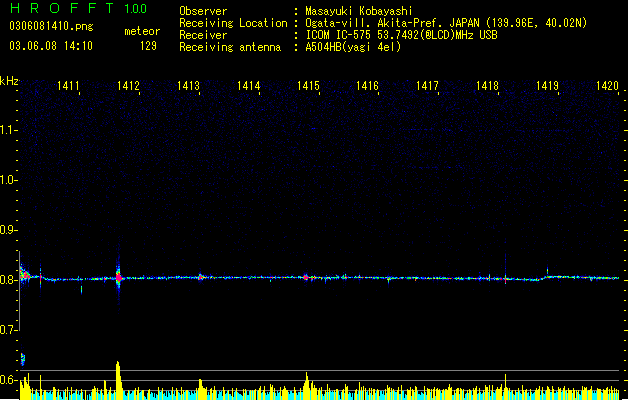Click the 'Receiving Location' field label
The height and width of the screenshot is (400, 629).
click(x=233, y=23)
